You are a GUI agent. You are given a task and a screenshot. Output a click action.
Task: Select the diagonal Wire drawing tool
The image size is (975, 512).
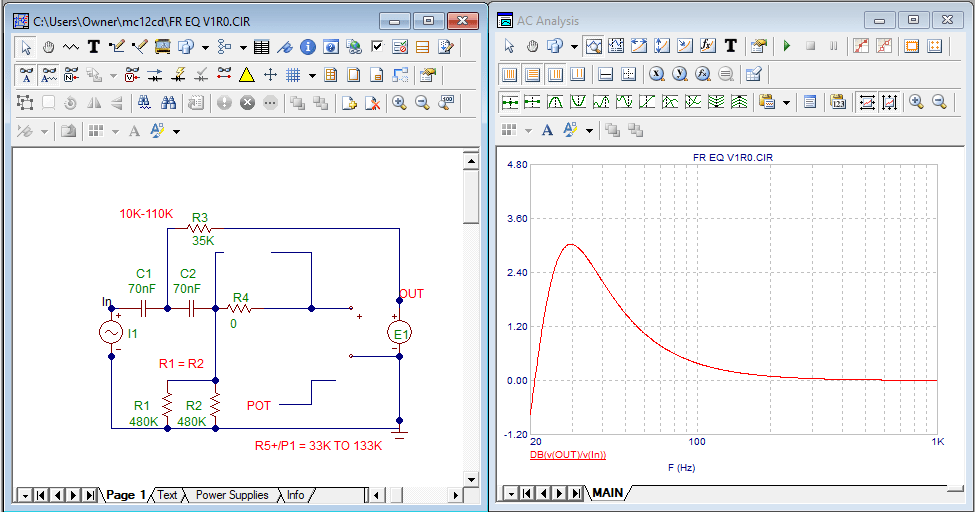pyautogui.click(x=139, y=47)
